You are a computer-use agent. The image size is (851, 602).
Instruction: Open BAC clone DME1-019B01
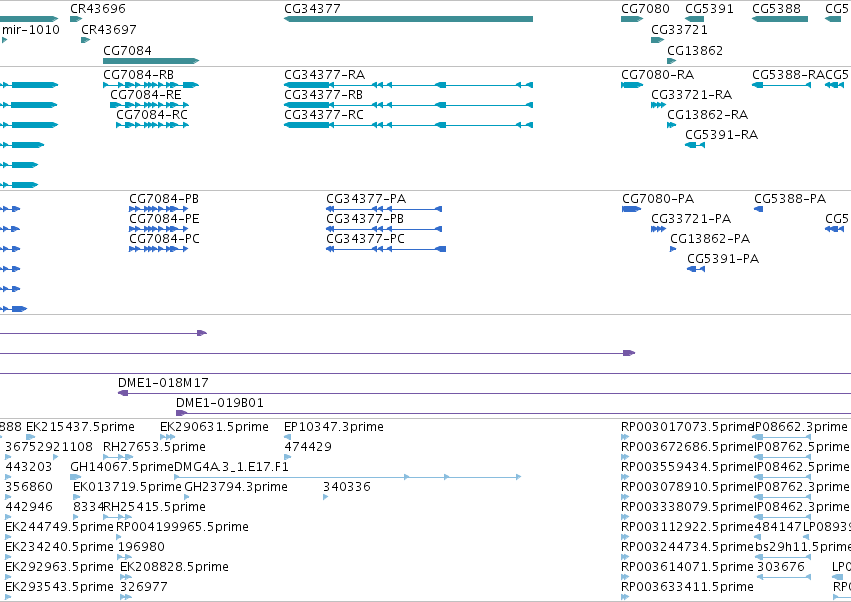click(x=220, y=403)
